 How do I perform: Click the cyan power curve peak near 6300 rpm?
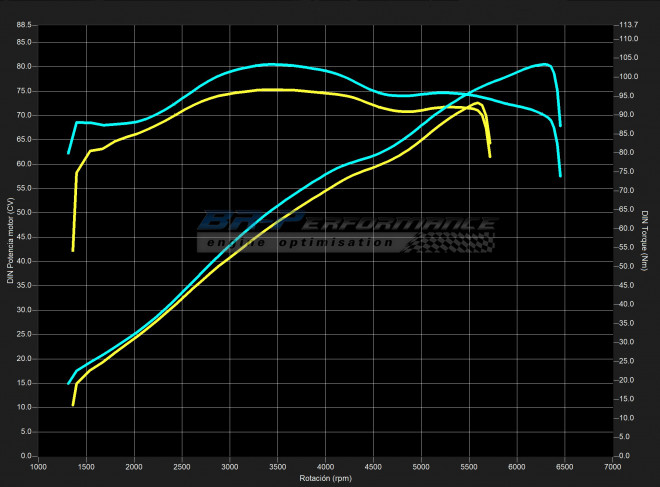pyautogui.click(x=543, y=64)
